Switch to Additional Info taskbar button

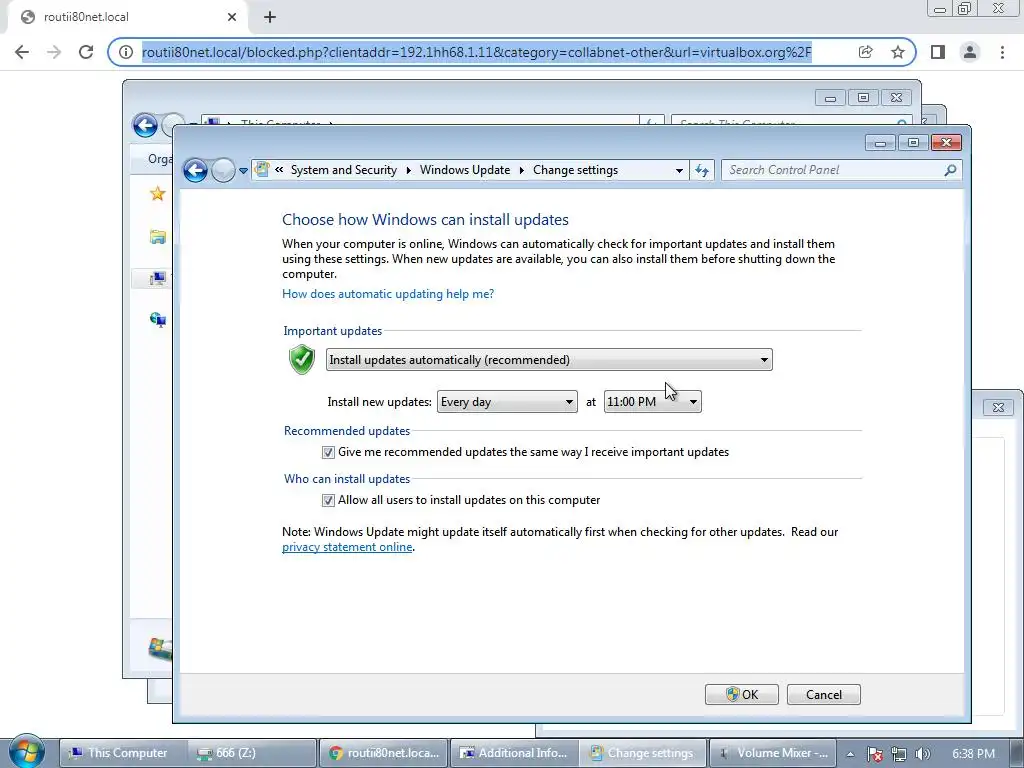pyautogui.click(x=513, y=753)
